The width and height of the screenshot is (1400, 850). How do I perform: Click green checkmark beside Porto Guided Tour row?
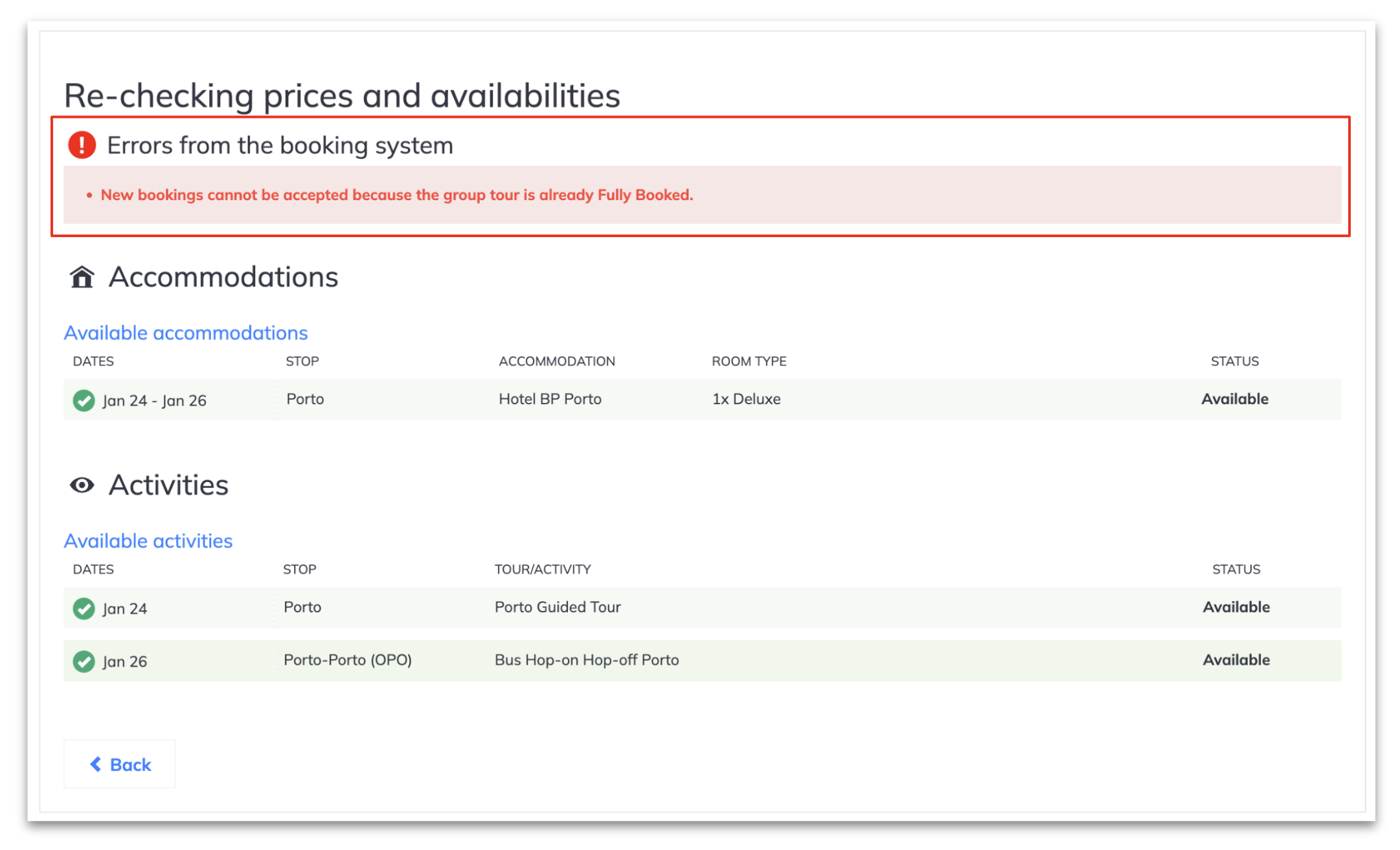click(x=84, y=608)
